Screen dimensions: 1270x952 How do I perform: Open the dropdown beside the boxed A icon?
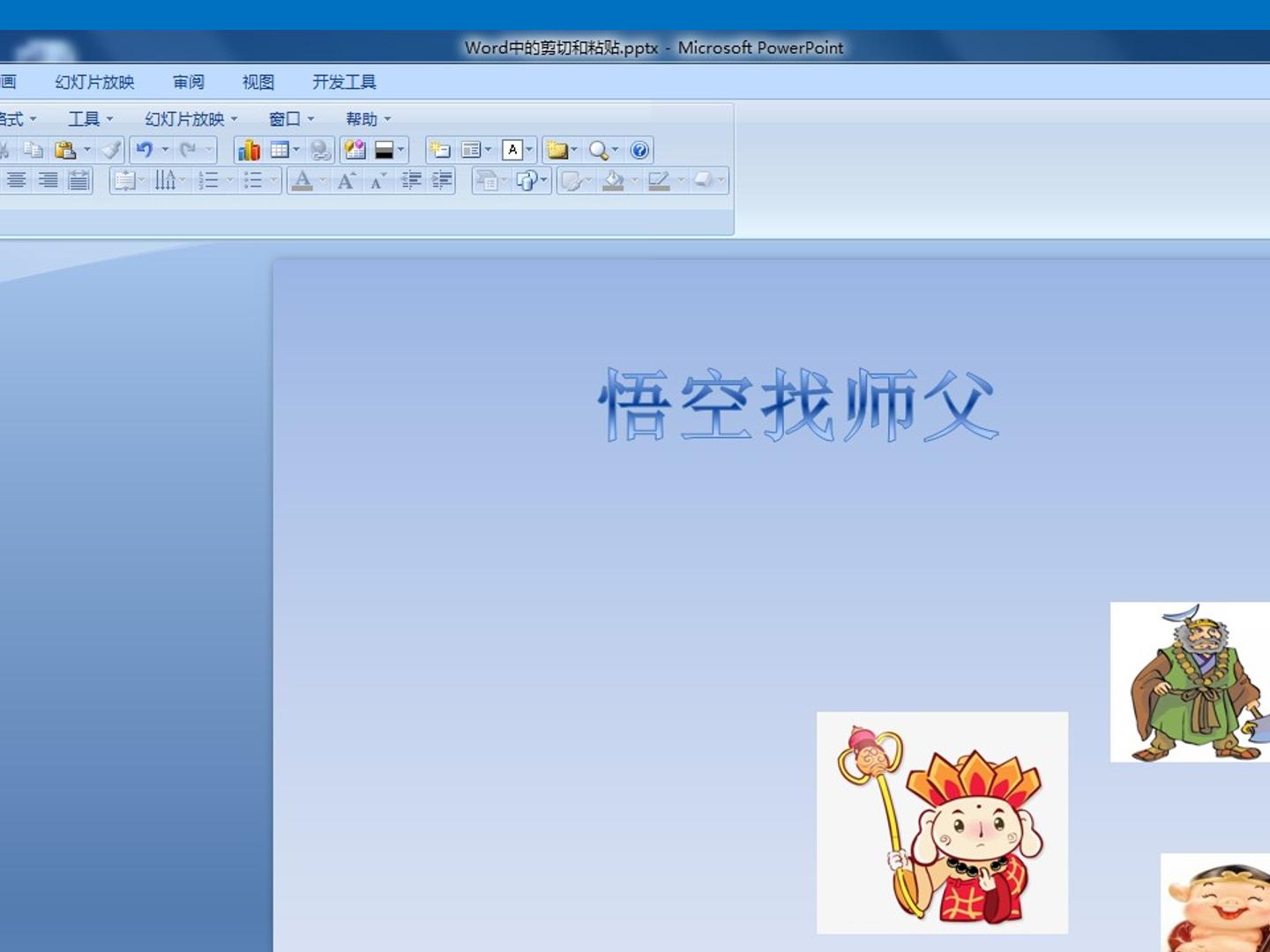529,150
